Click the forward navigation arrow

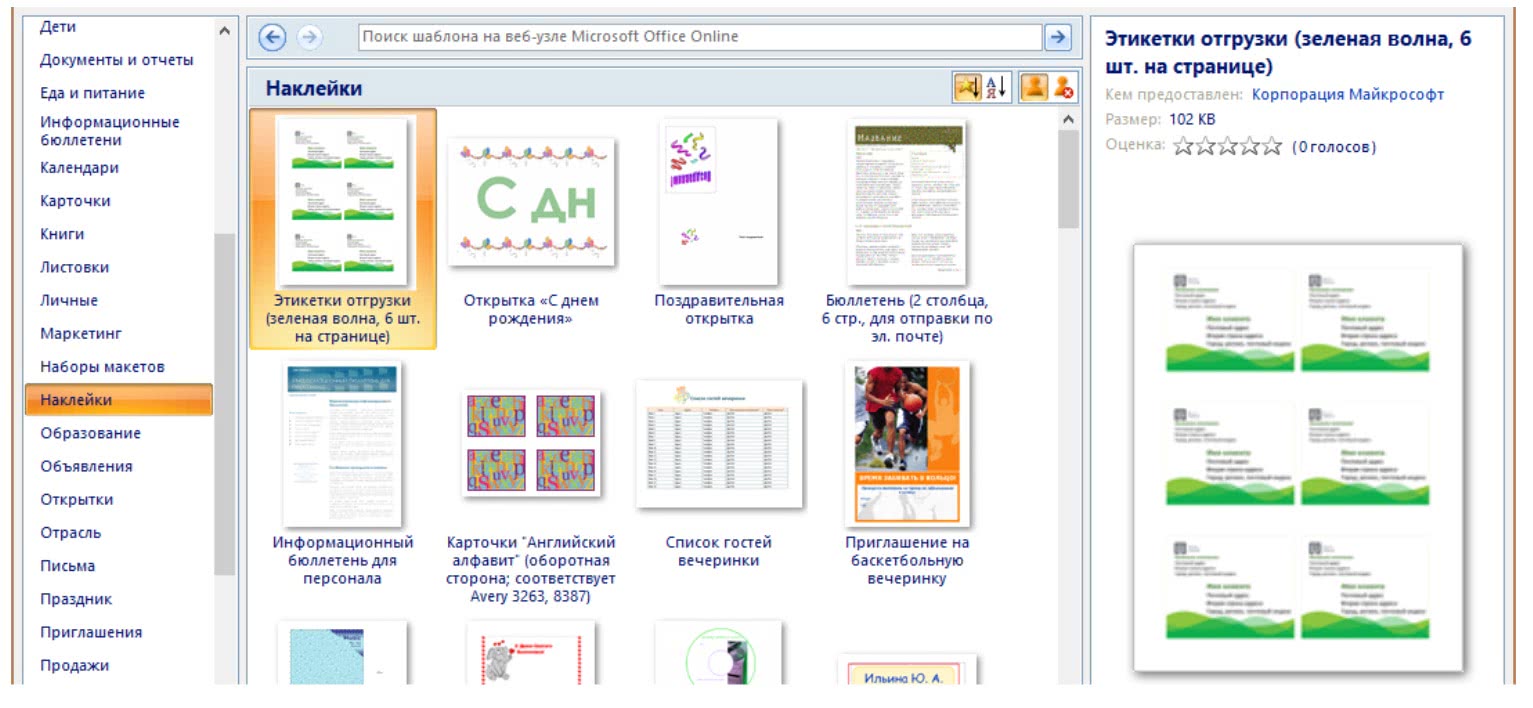click(x=310, y=37)
